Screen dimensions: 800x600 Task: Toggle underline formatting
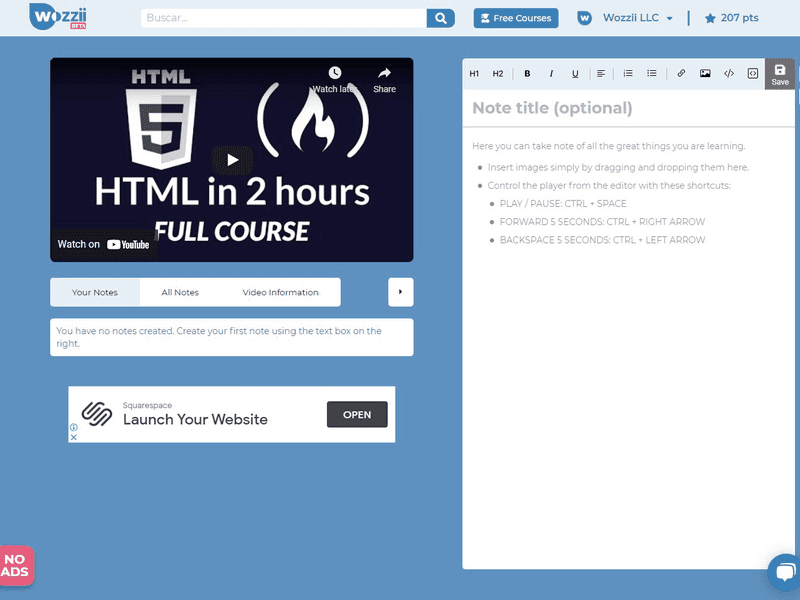[x=575, y=73]
